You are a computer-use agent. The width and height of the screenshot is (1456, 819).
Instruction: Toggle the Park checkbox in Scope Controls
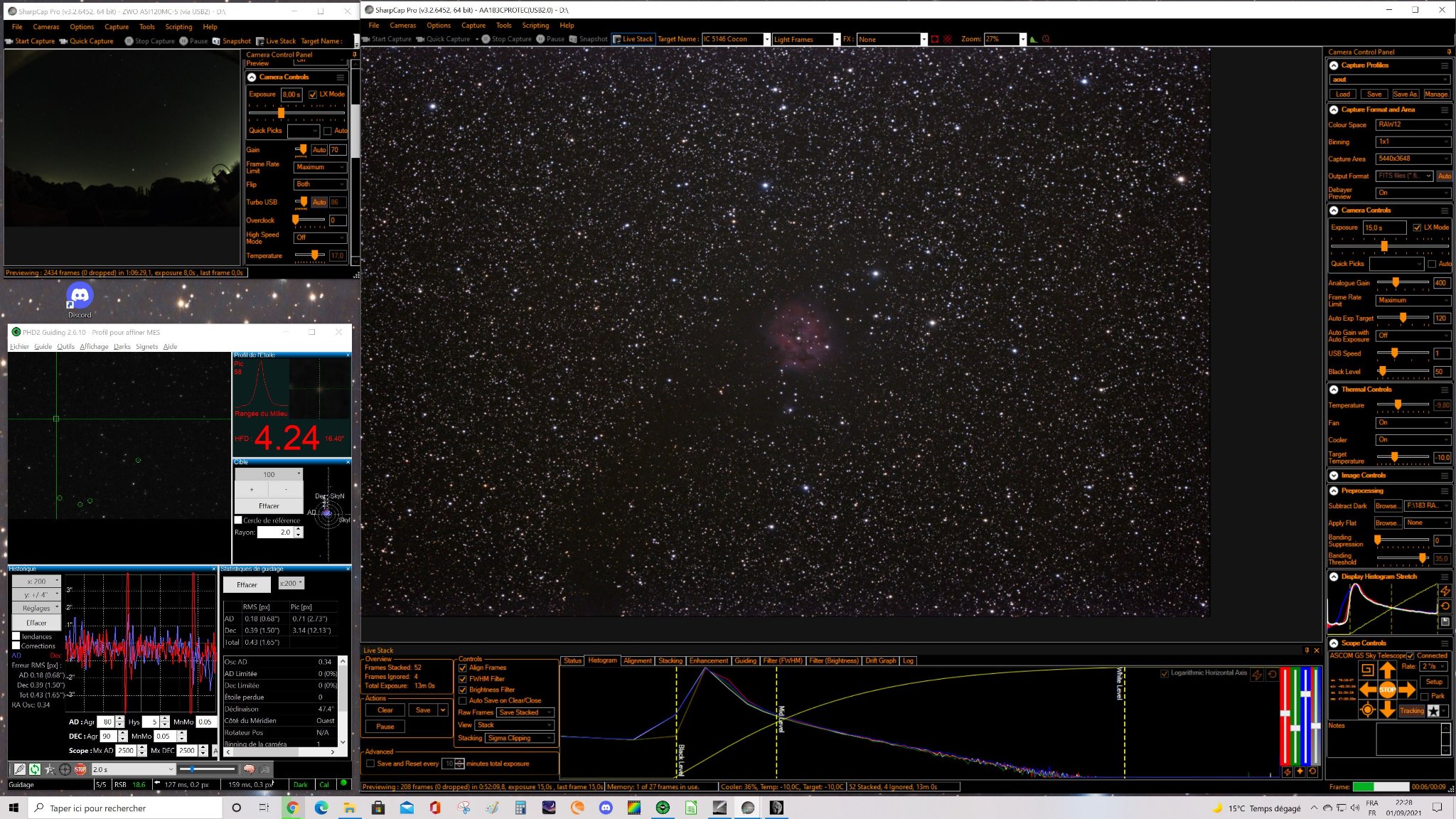[1425, 697]
